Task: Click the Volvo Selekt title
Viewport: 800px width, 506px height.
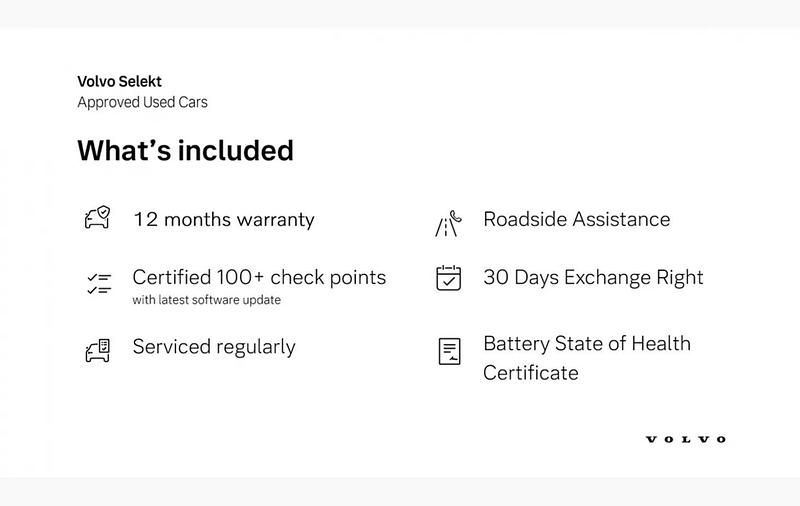Action: (x=119, y=82)
